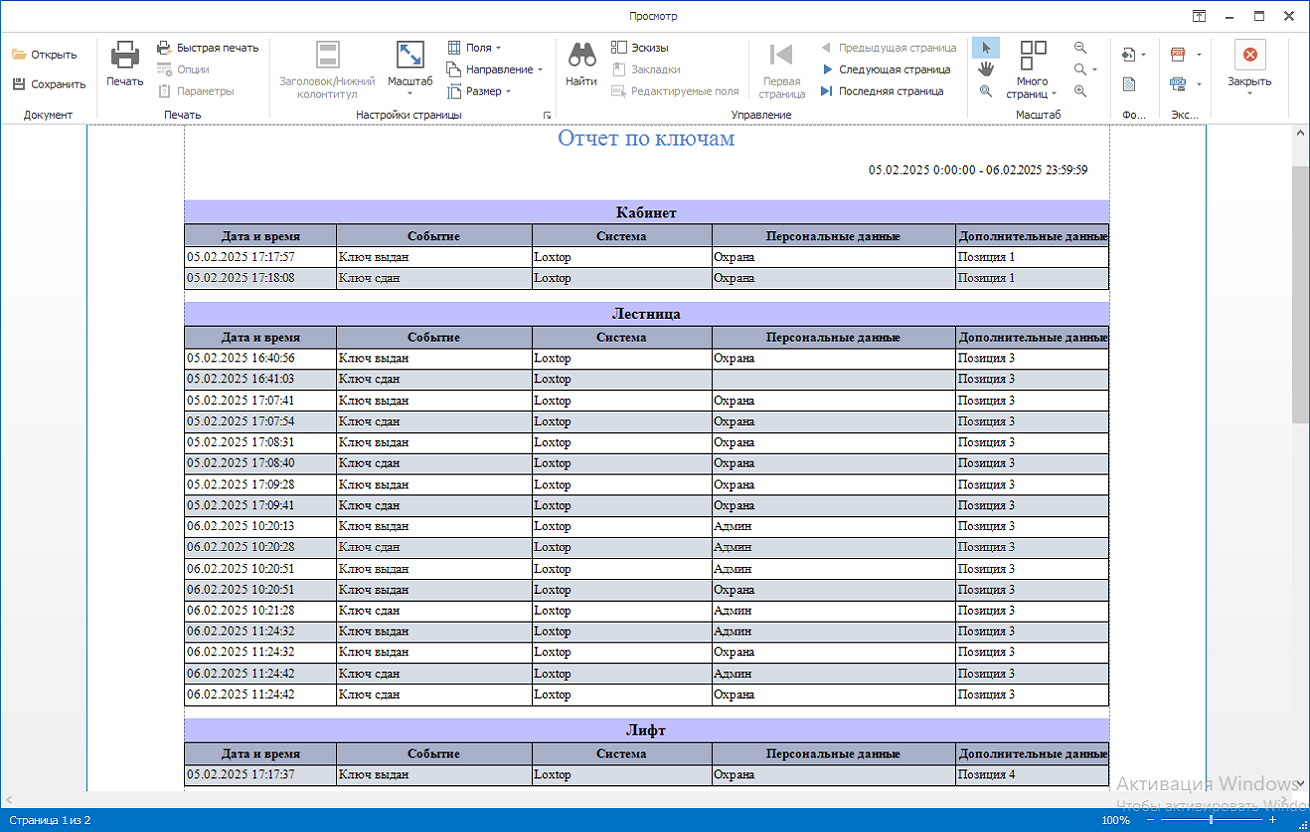This screenshot has width=1310, height=832.
Task: Click the Быстрая печать quick print icon
Action: (x=165, y=48)
